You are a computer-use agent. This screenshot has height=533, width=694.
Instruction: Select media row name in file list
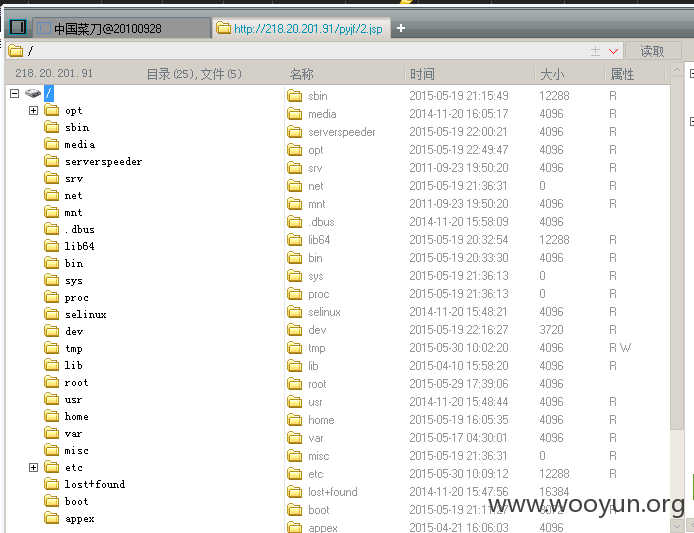(x=322, y=114)
